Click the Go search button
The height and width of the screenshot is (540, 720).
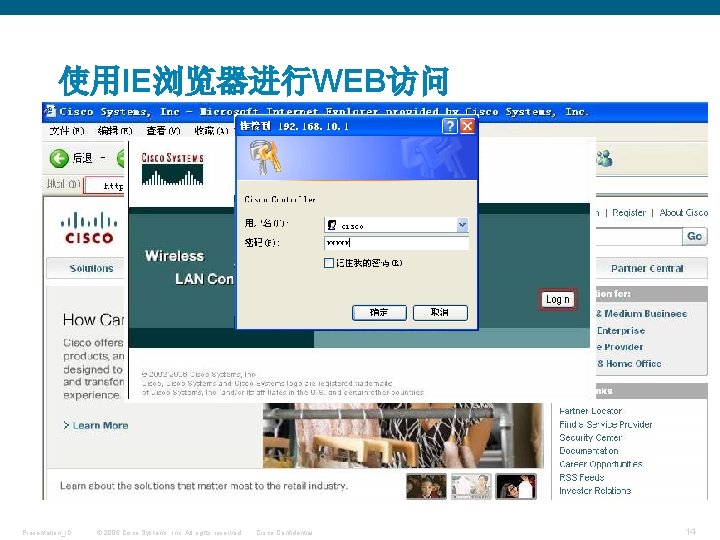coord(694,236)
